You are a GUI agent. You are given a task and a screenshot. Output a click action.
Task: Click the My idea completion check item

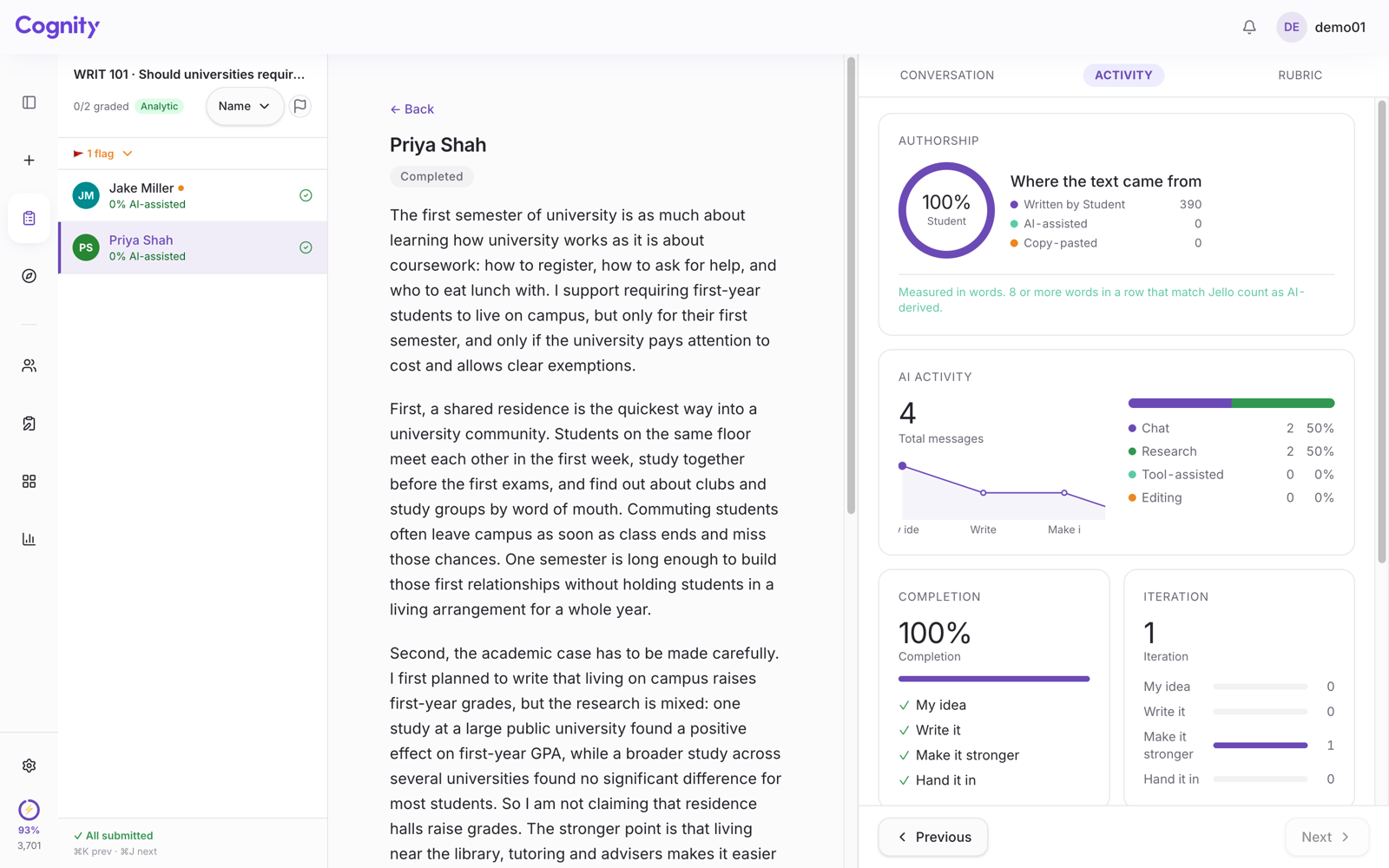(x=932, y=705)
